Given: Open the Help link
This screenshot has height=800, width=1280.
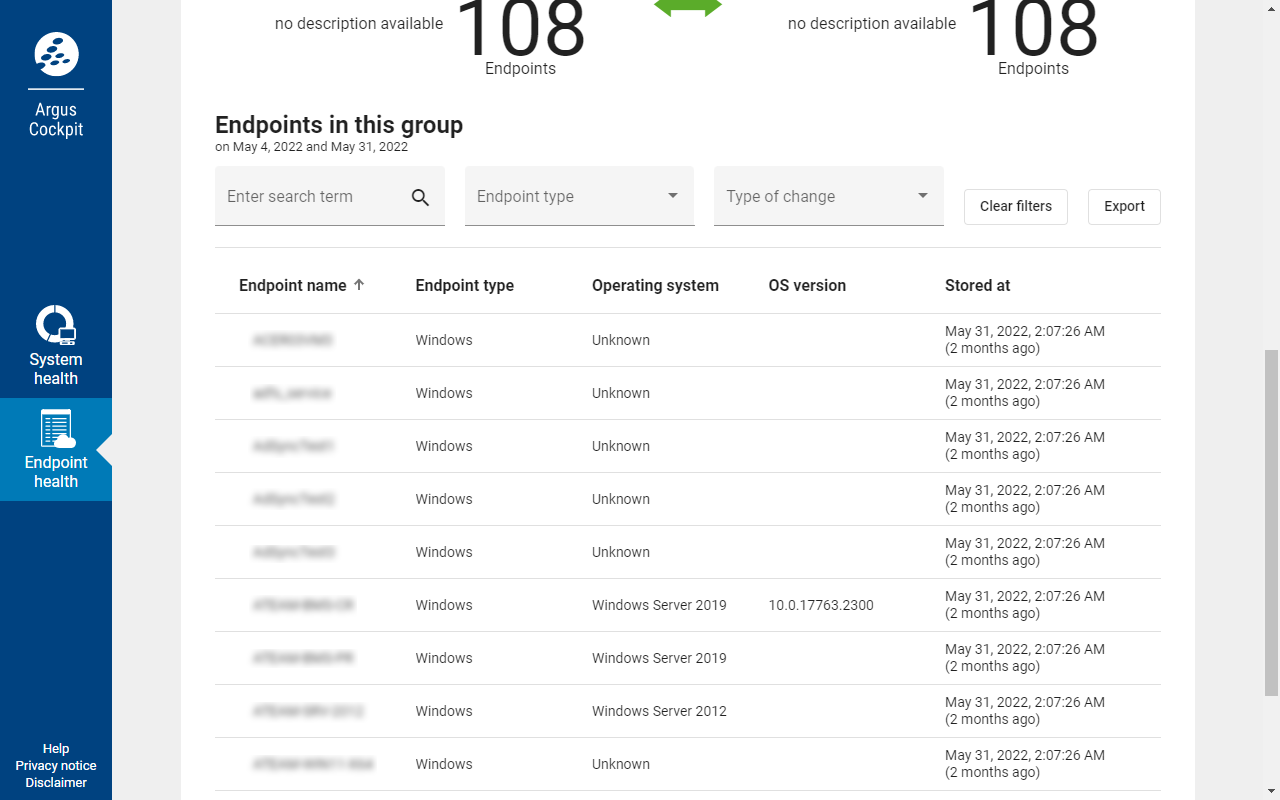Looking at the screenshot, I should point(56,748).
